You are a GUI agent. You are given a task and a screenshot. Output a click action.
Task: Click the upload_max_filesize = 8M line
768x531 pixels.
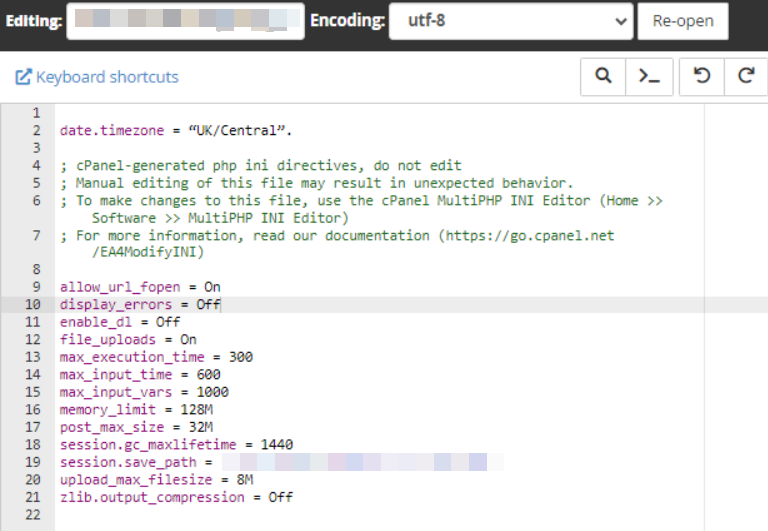point(157,480)
